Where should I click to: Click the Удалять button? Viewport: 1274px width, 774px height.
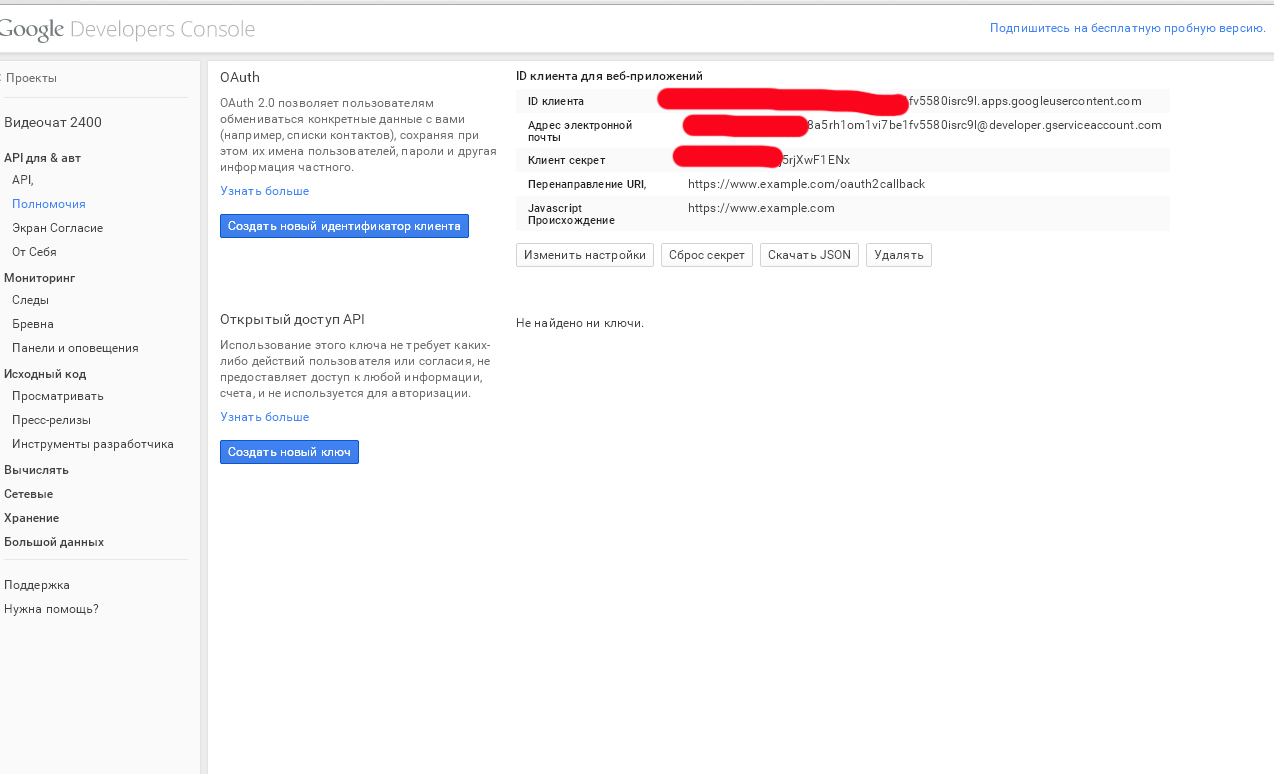[x=899, y=255]
